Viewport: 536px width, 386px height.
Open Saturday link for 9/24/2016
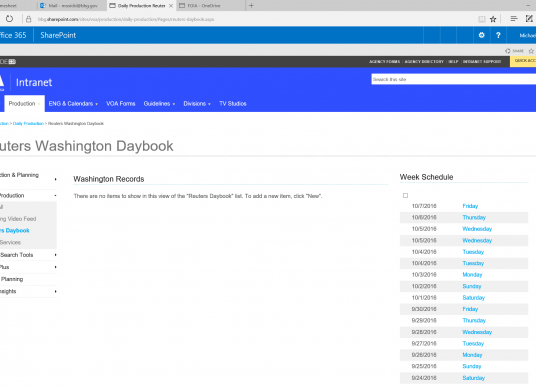[473, 378]
